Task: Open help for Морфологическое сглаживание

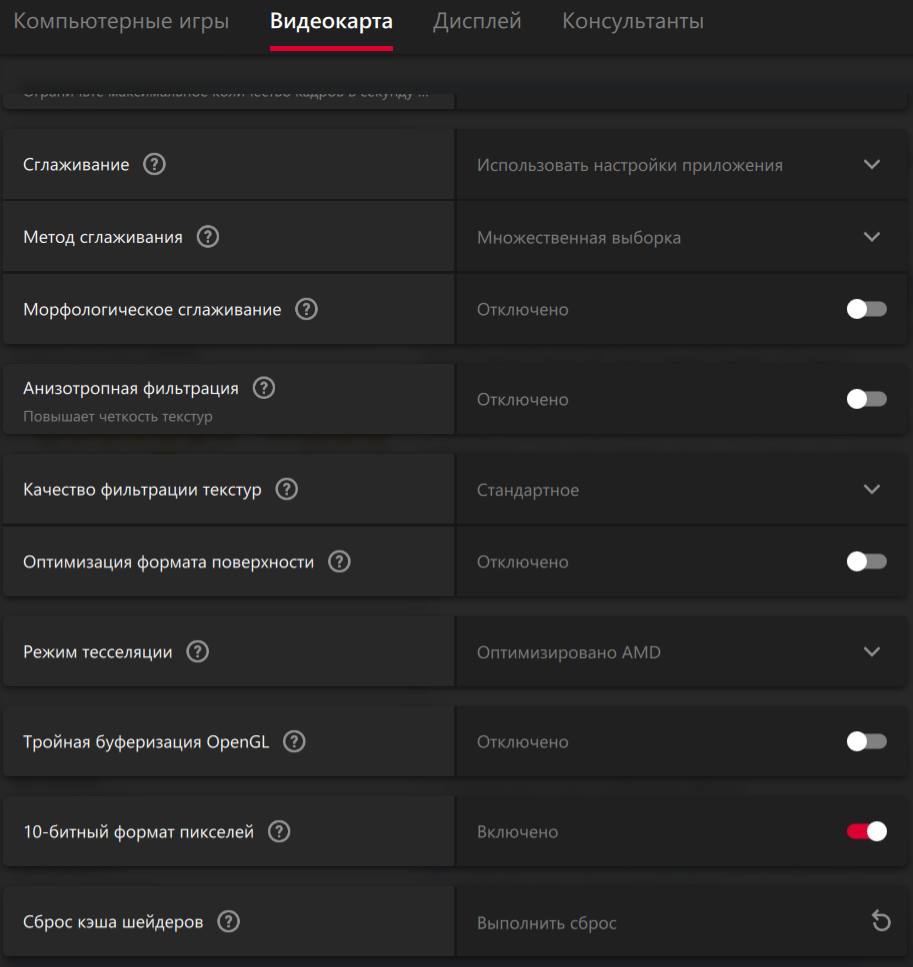Action: [x=307, y=310]
